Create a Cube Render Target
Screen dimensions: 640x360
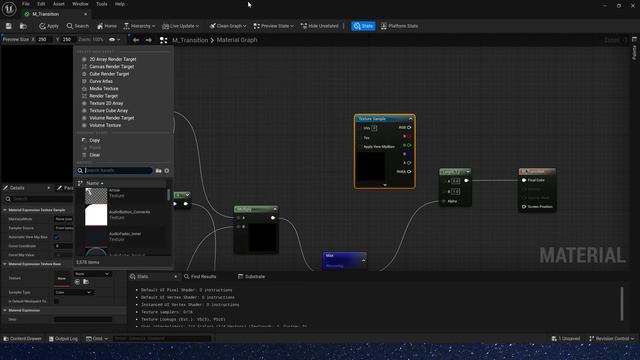(109, 74)
